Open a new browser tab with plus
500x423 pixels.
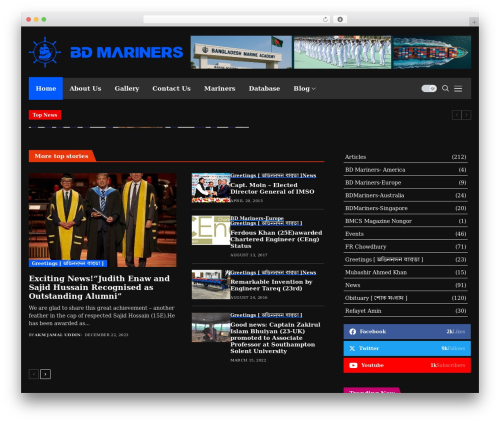click(x=474, y=22)
